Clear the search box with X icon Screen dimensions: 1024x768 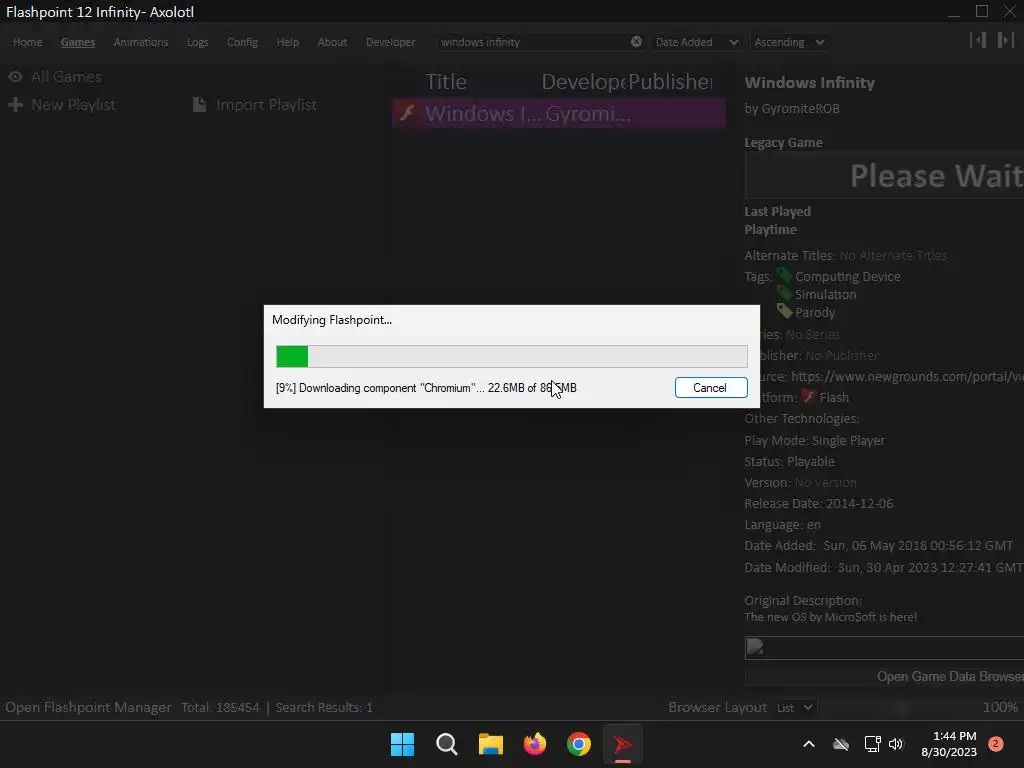[x=636, y=41]
